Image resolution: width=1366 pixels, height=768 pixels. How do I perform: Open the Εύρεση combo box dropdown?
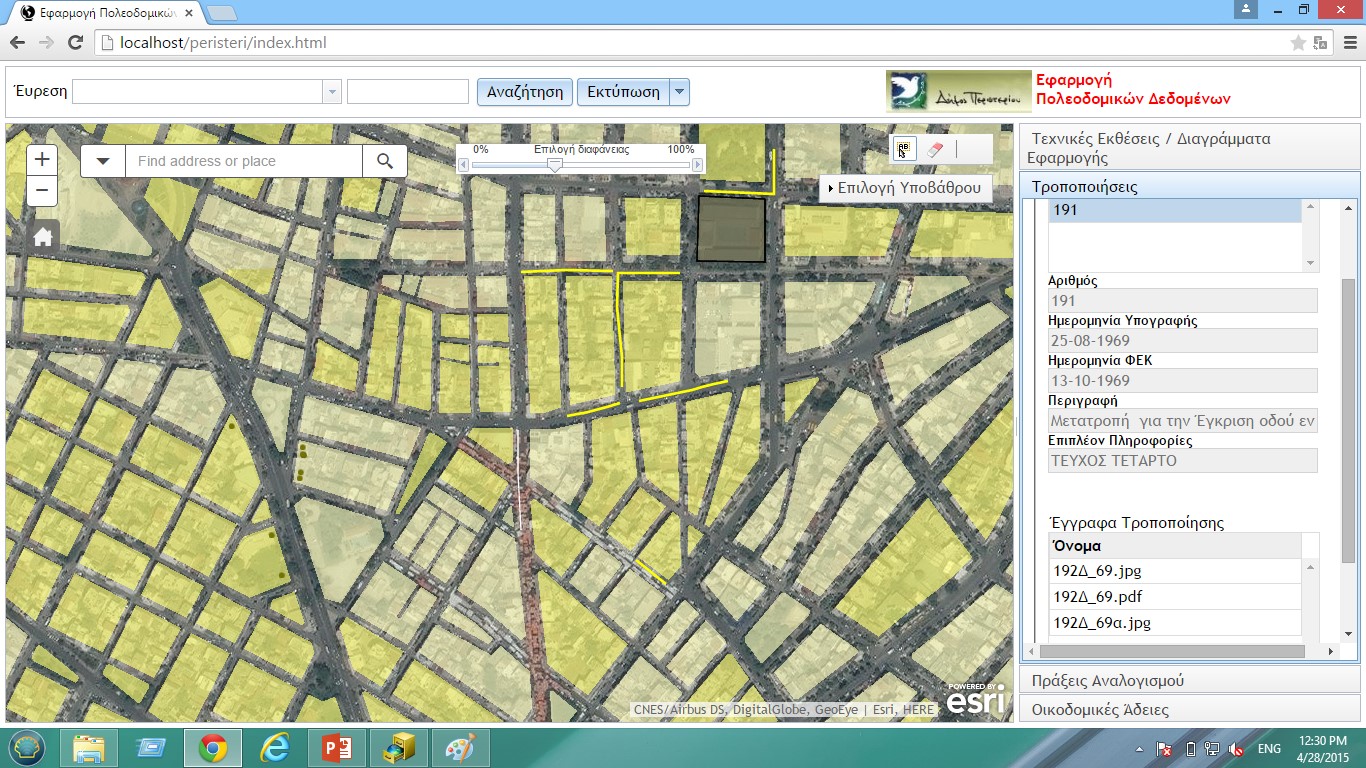[x=332, y=92]
